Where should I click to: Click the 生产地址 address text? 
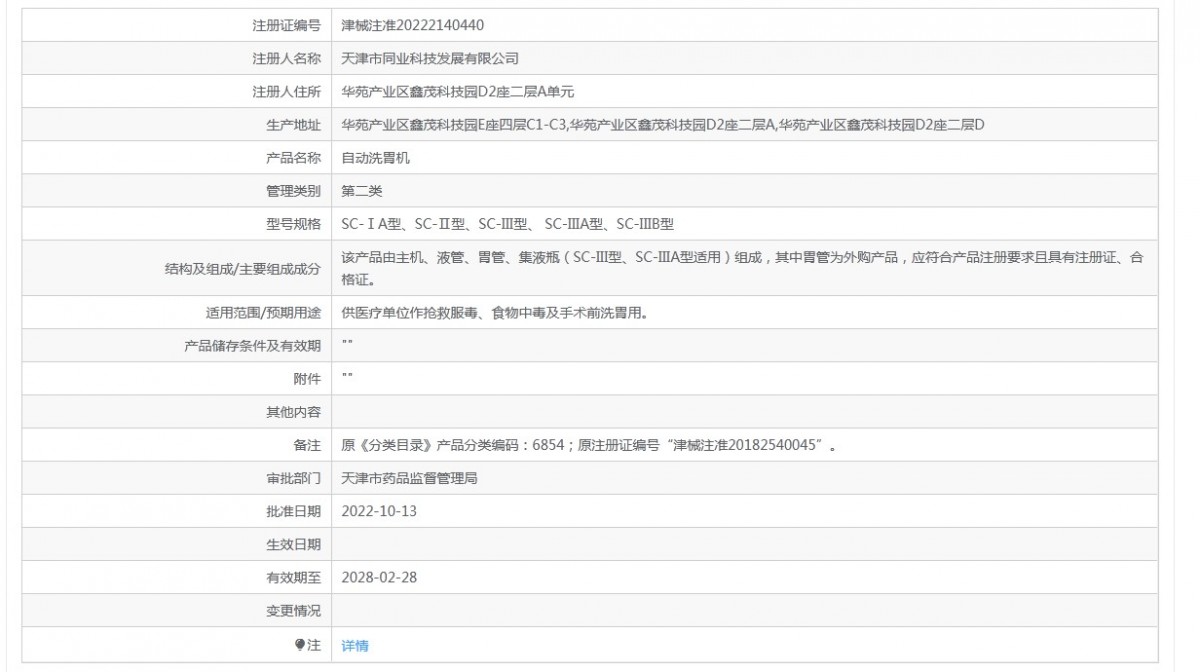(x=663, y=125)
